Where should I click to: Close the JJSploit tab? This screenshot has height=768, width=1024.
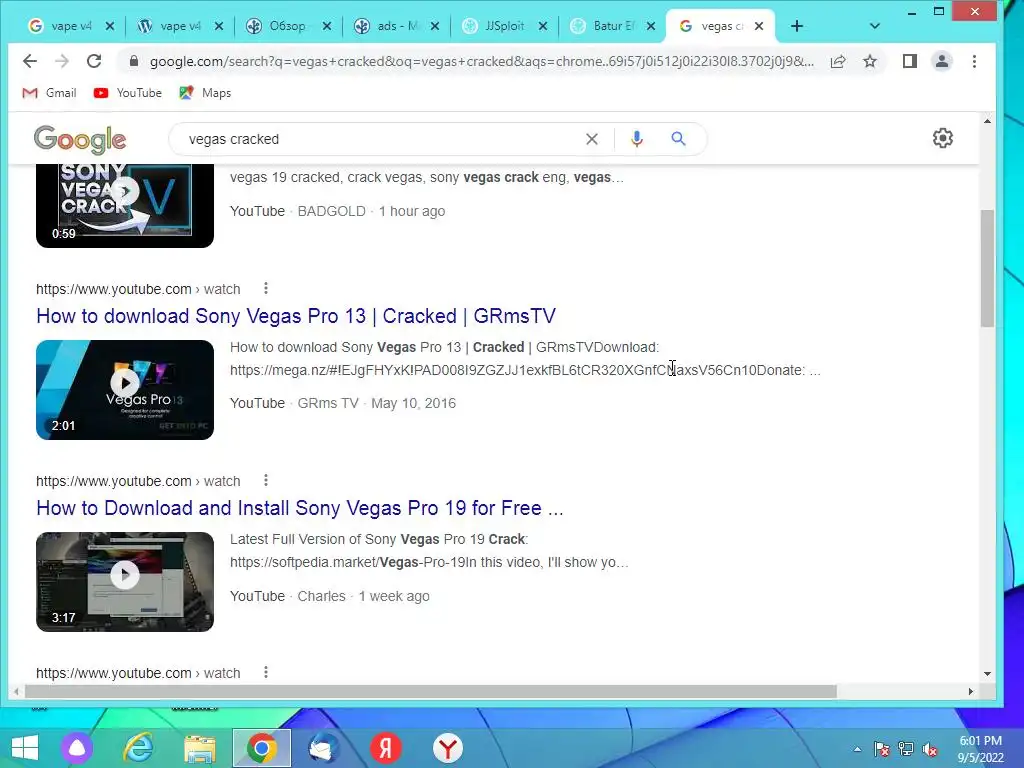[x=543, y=26]
